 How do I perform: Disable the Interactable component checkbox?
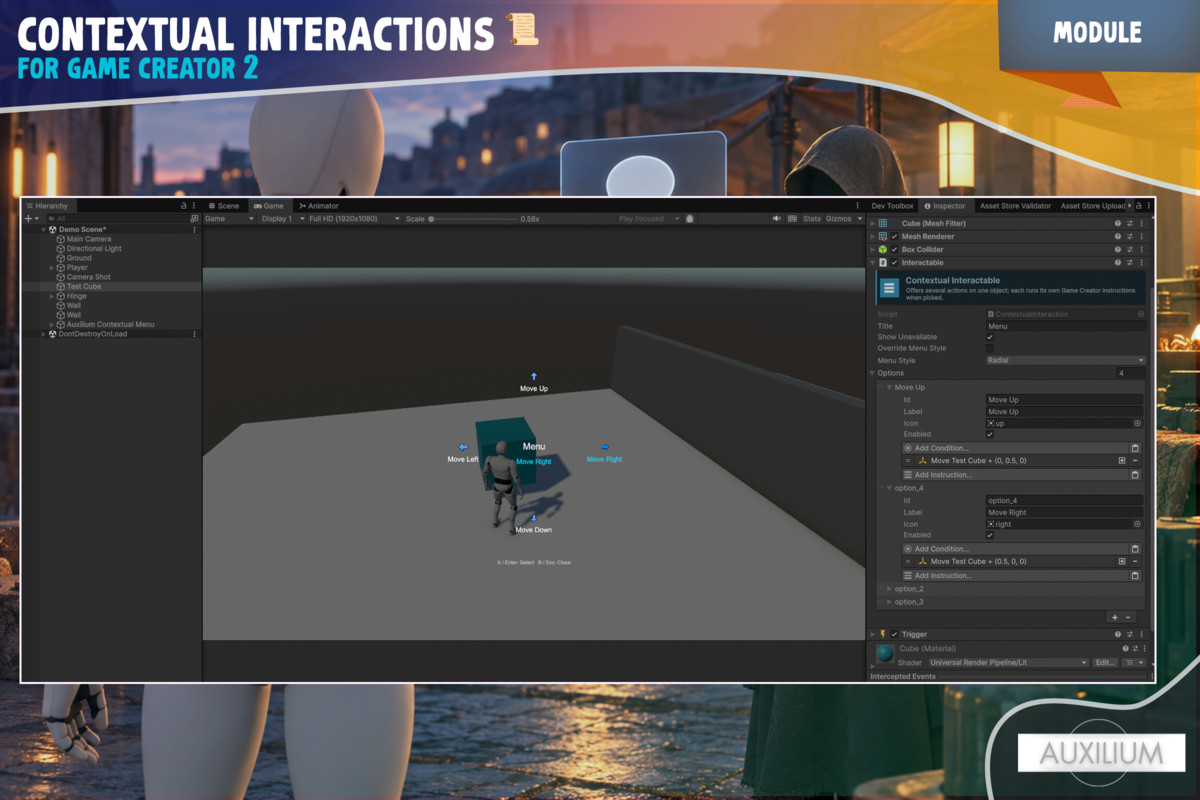pos(894,262)
